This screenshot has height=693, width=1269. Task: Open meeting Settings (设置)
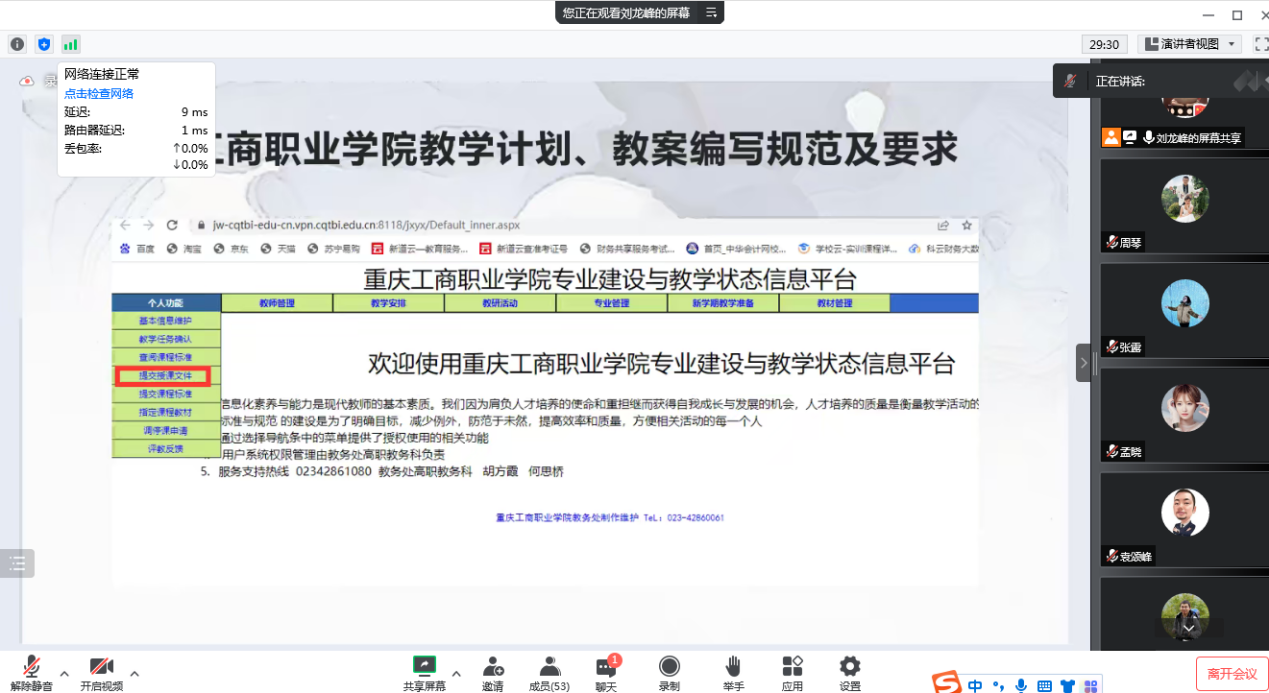(850, 673)
